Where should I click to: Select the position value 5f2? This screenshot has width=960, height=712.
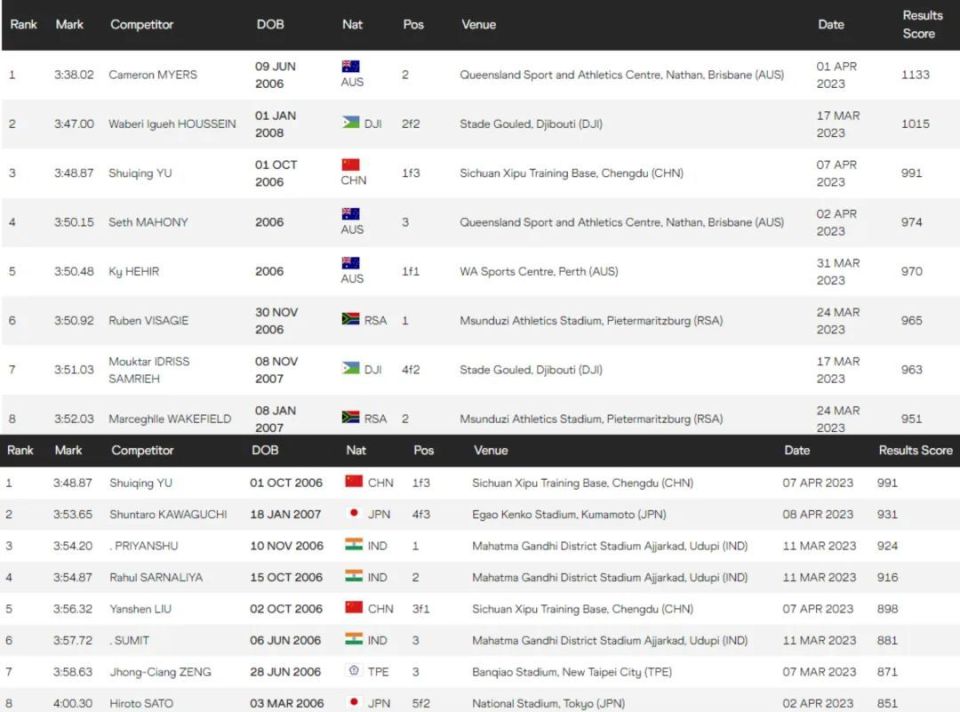pyautogui.click(x=421, y=703)
